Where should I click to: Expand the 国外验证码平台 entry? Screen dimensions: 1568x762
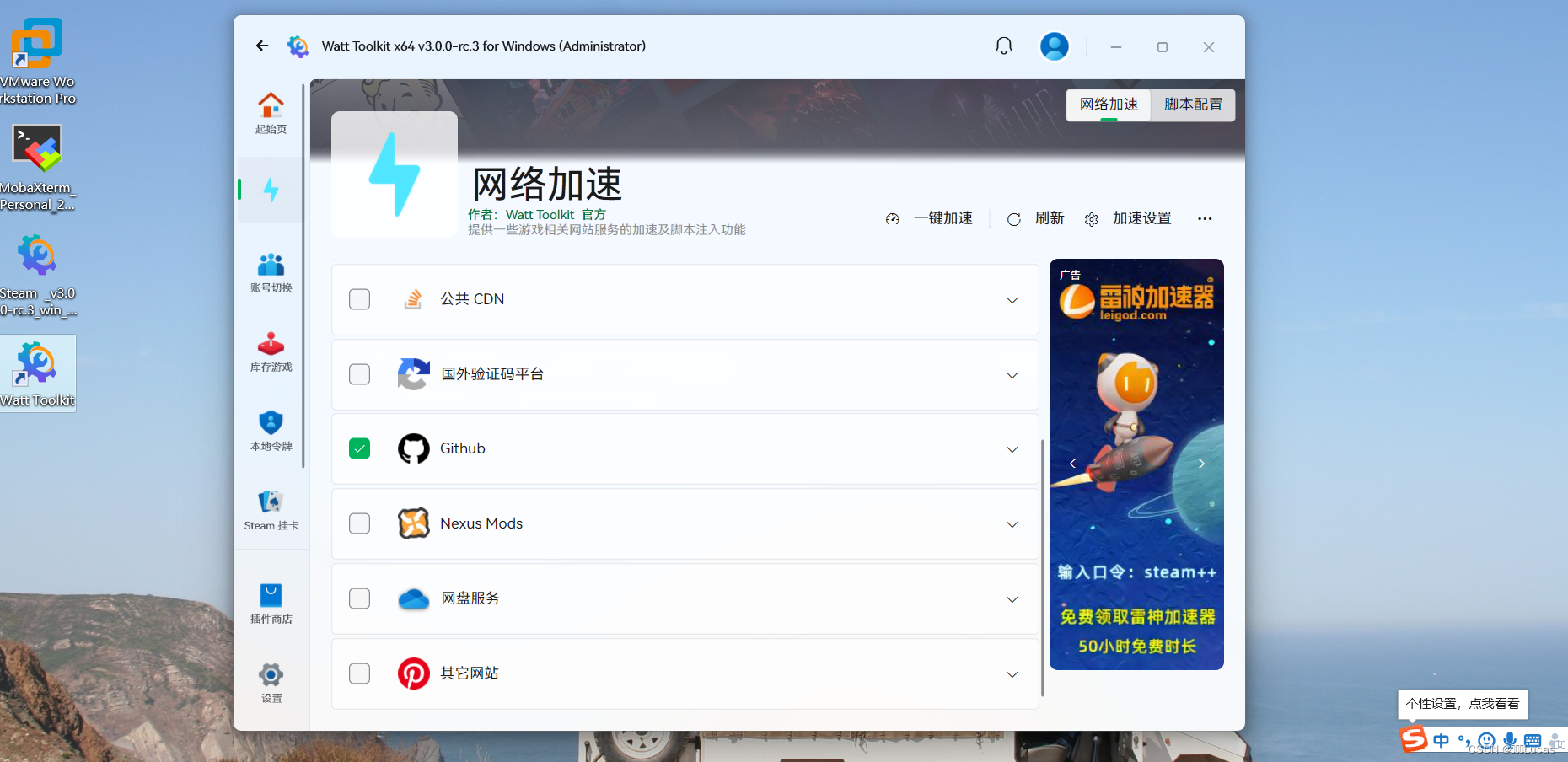tap(1012, 375)
